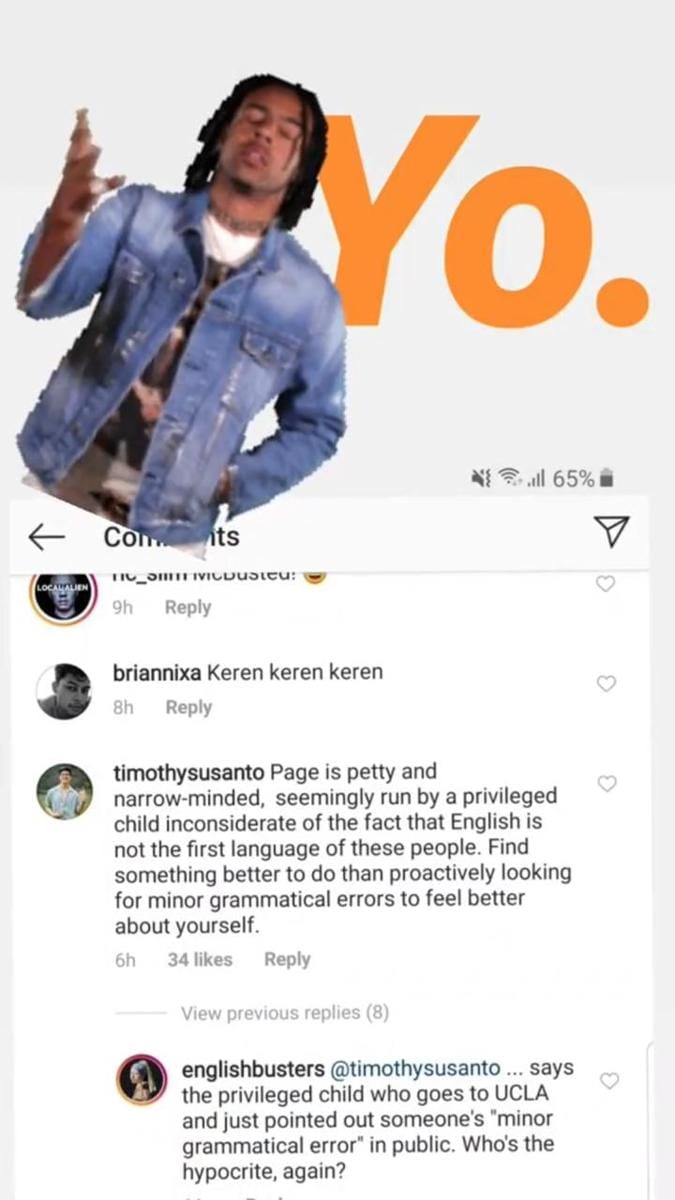Tap the briannixa username
The width and height of the screenshot is (675, 1200).
tap(157, 672)
